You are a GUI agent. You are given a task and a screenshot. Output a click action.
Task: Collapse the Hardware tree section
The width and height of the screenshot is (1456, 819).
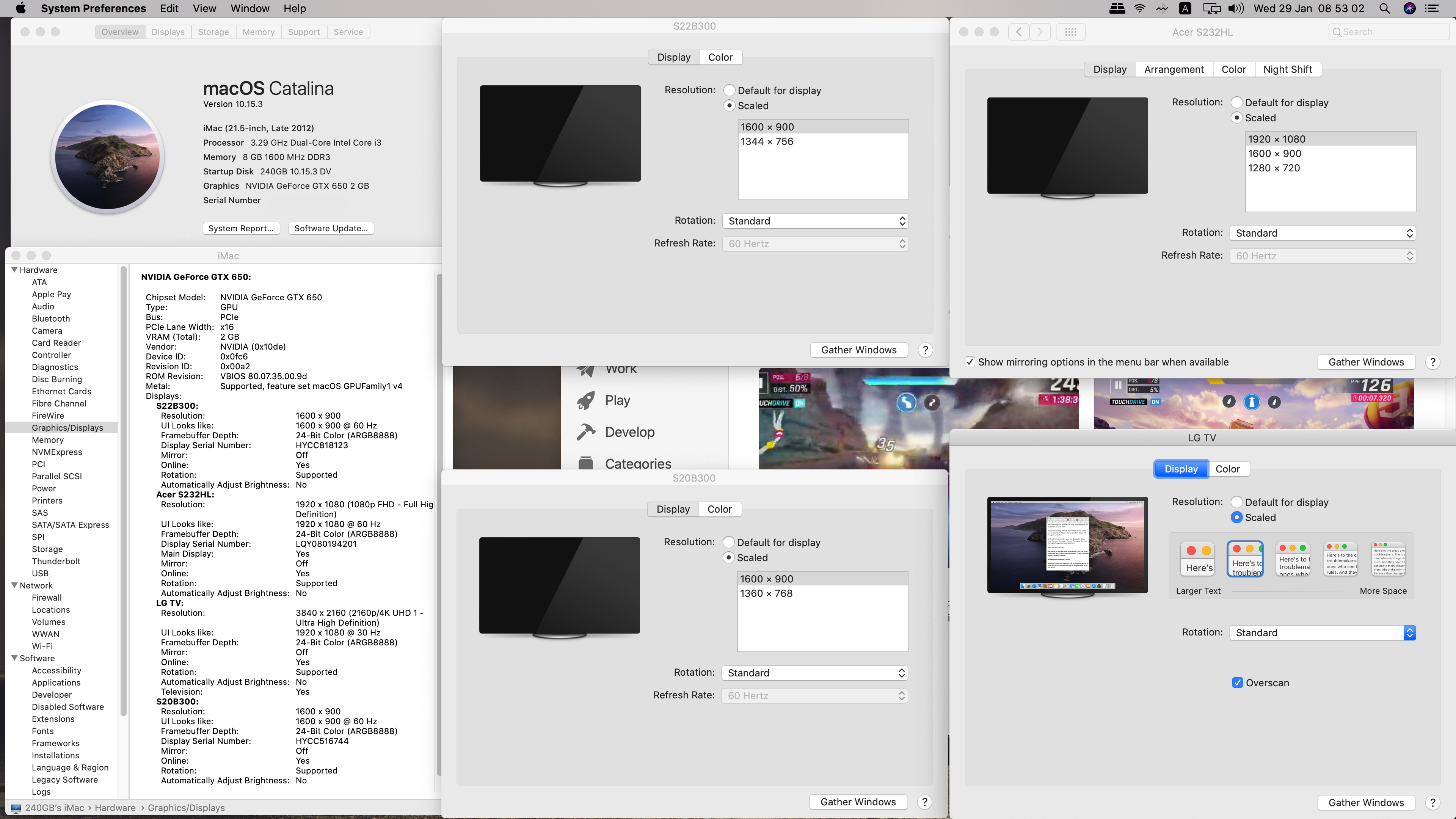(x=14, y=270)
